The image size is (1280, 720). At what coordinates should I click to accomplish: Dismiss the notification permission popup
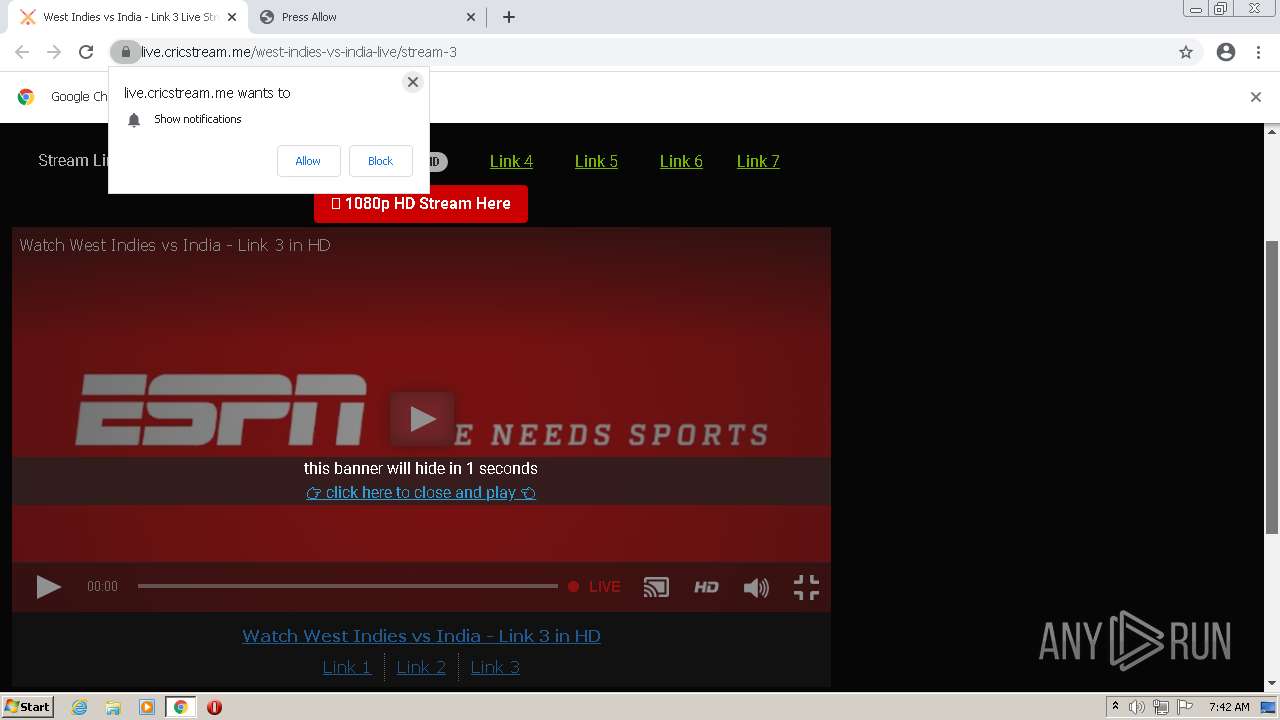[x=412, y=82]
